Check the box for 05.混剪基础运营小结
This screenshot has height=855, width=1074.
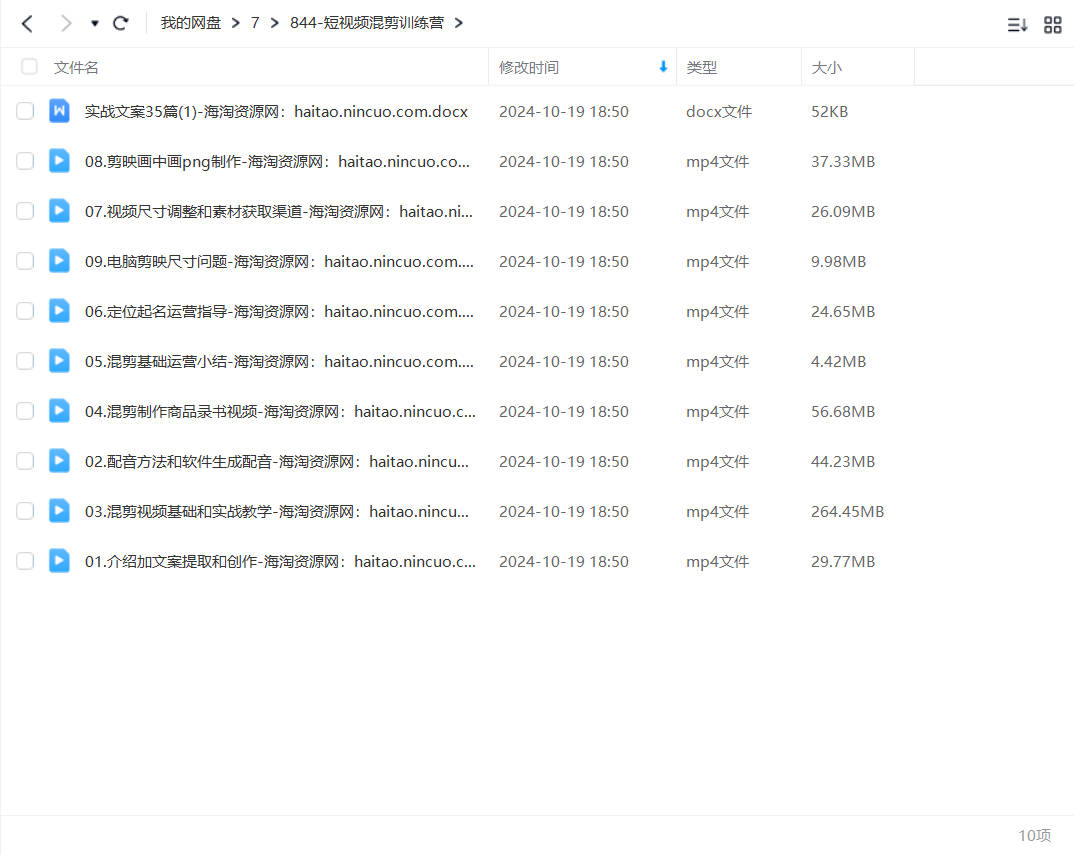[25, 361]
